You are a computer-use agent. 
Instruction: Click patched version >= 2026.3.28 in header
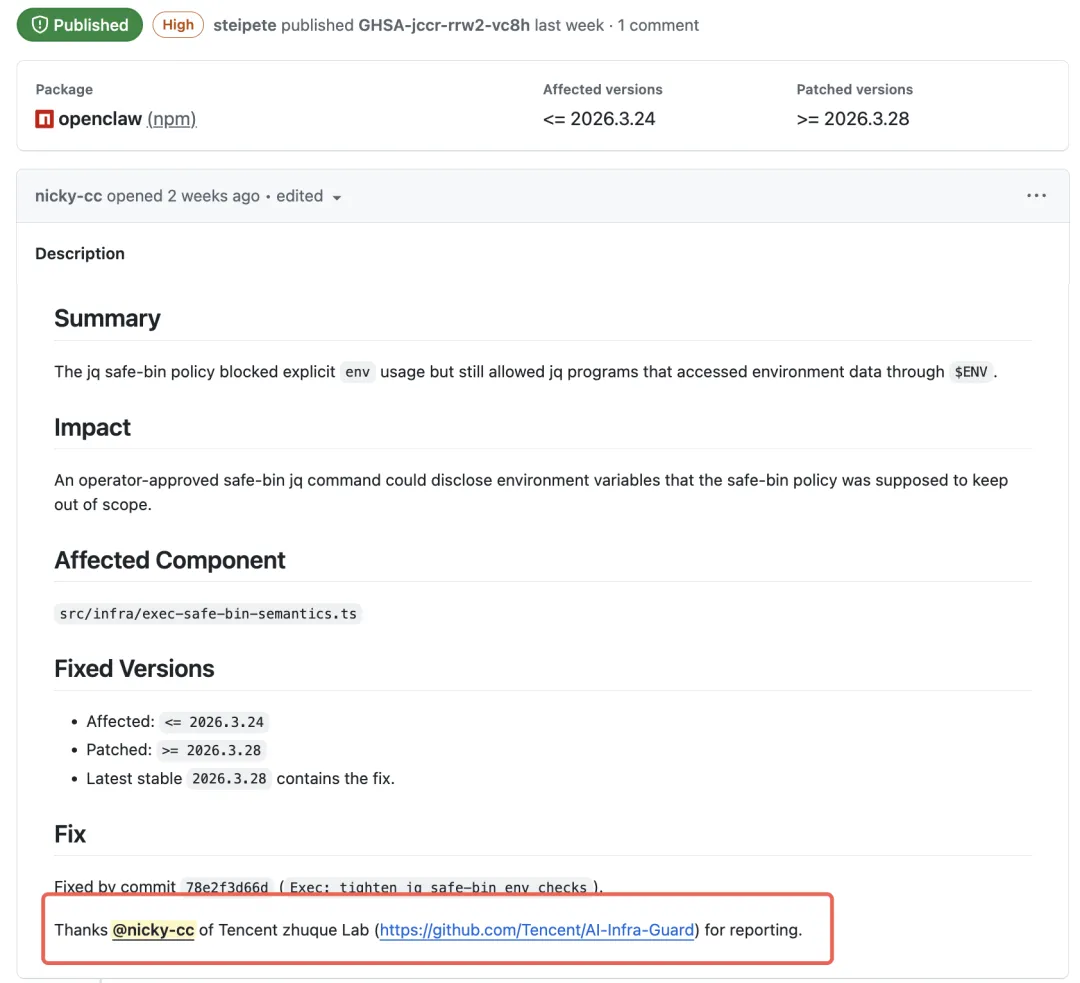[853, 119]
